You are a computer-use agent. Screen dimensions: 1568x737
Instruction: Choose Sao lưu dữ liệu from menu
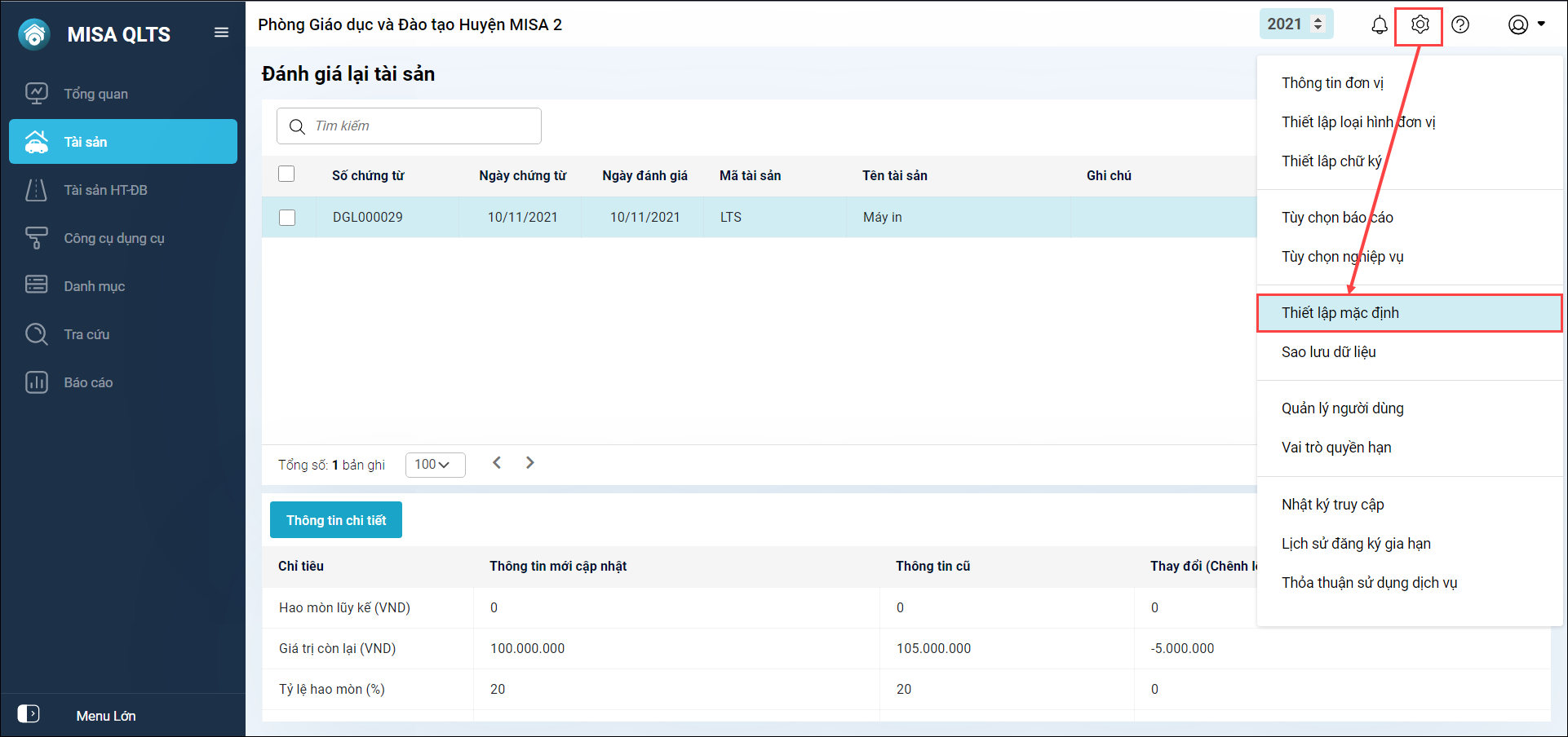[1328, 352]
